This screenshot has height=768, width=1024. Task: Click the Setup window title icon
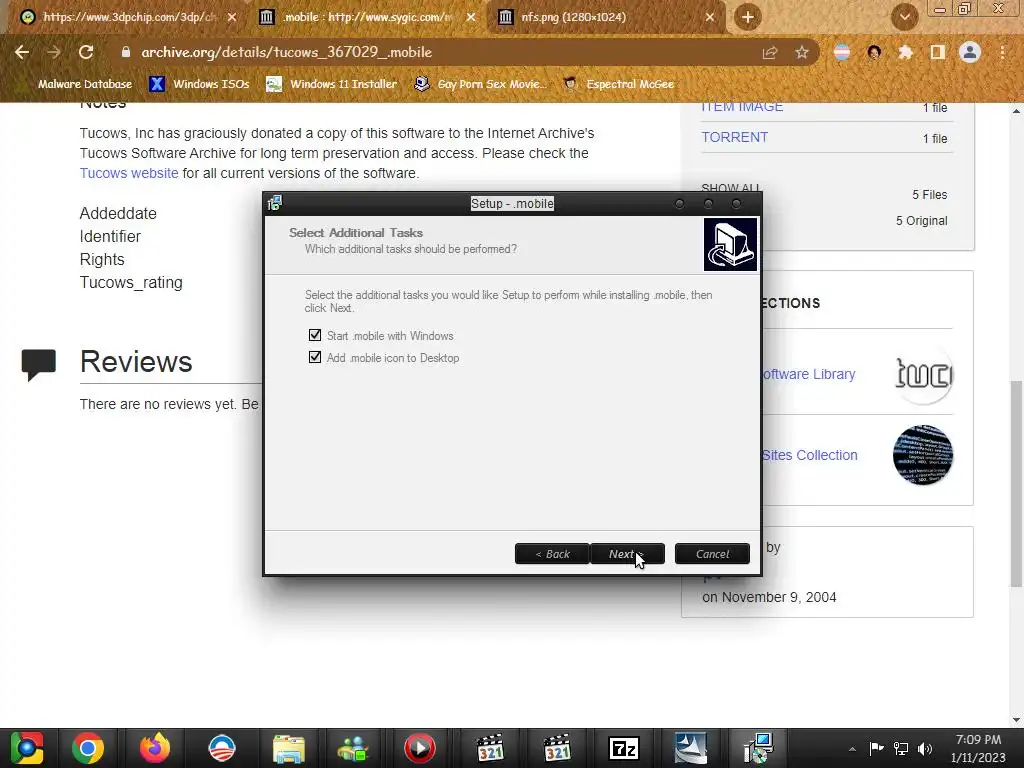point(275,203)
